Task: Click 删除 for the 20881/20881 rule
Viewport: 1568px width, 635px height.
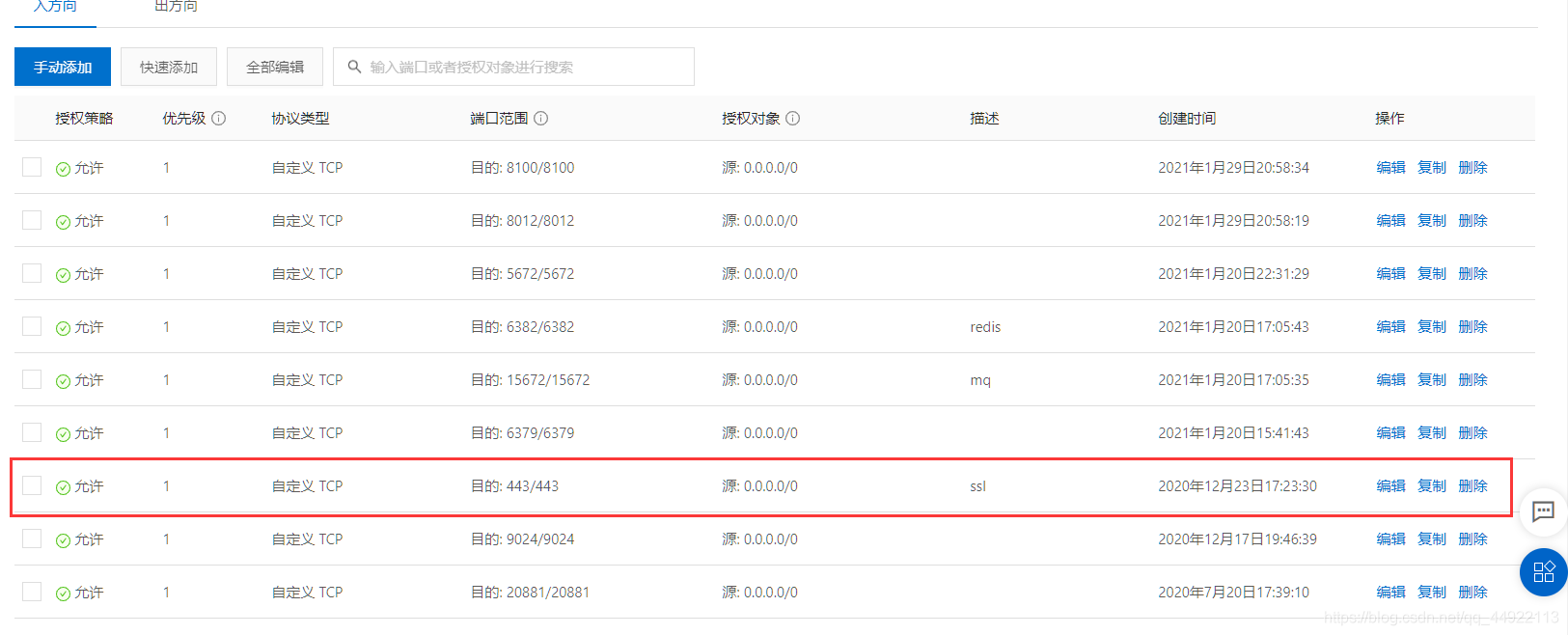Action: 1472,592
